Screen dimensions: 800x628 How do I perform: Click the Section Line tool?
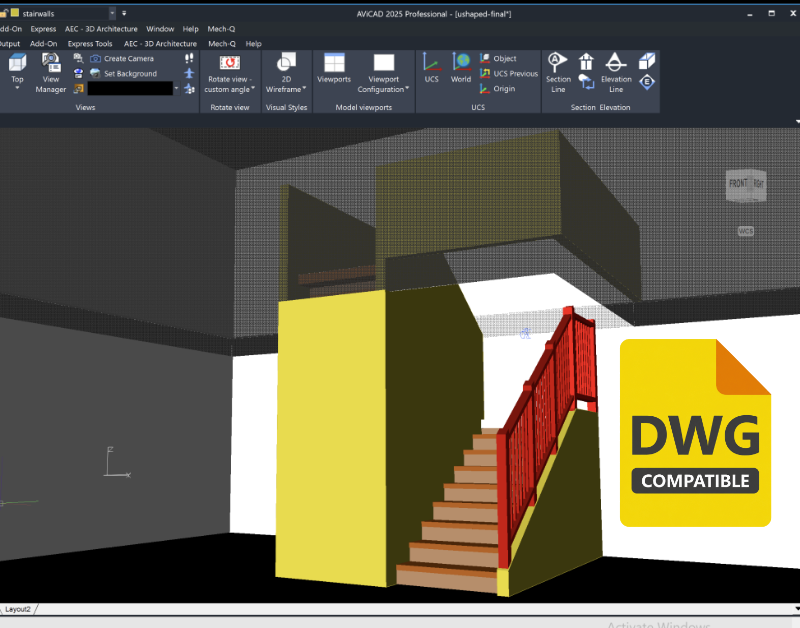(x=558, y=73)
